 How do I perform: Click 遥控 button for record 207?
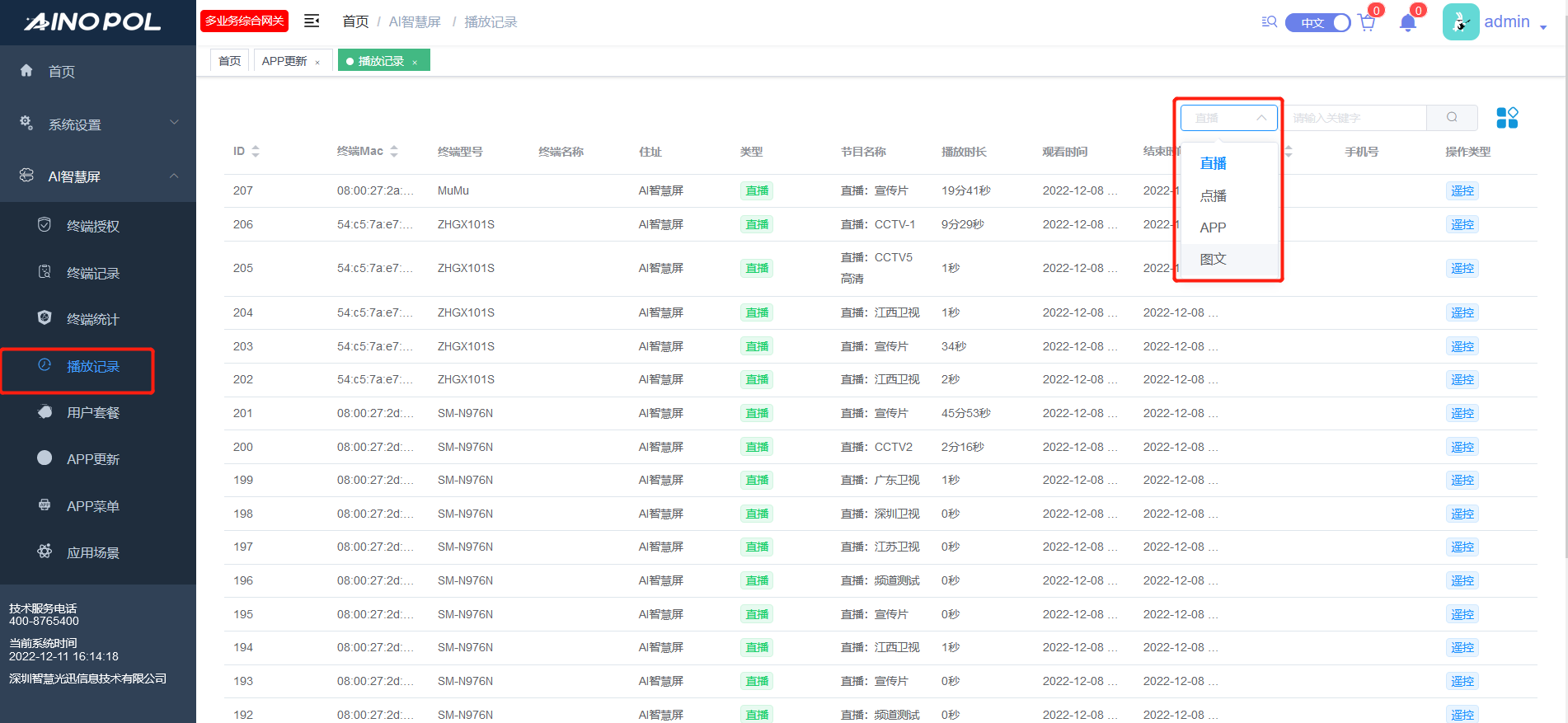point(1462,191)
